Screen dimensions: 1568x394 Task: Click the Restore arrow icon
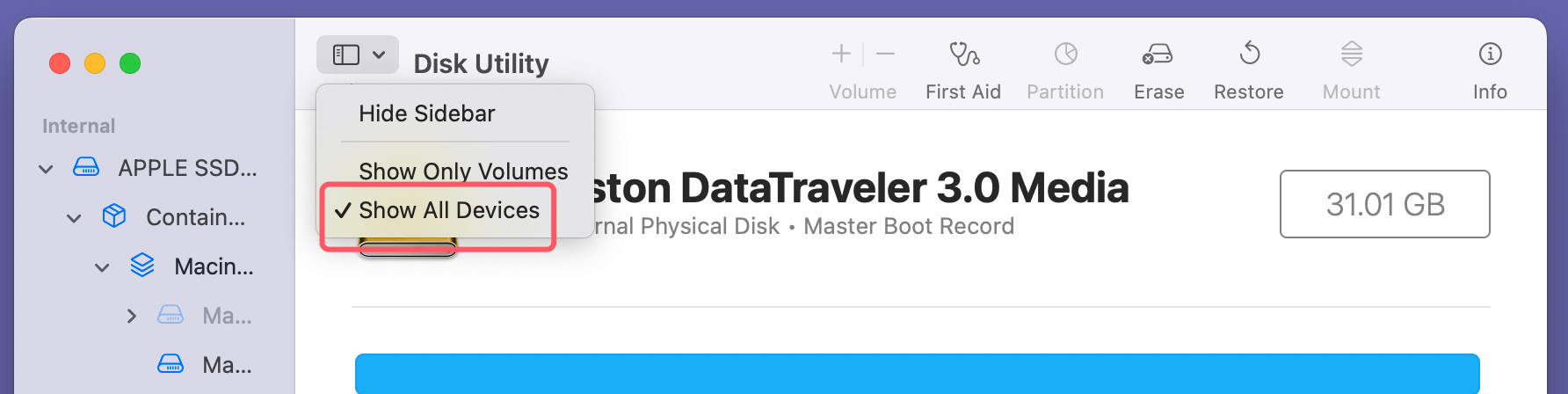coord(1249,55)
